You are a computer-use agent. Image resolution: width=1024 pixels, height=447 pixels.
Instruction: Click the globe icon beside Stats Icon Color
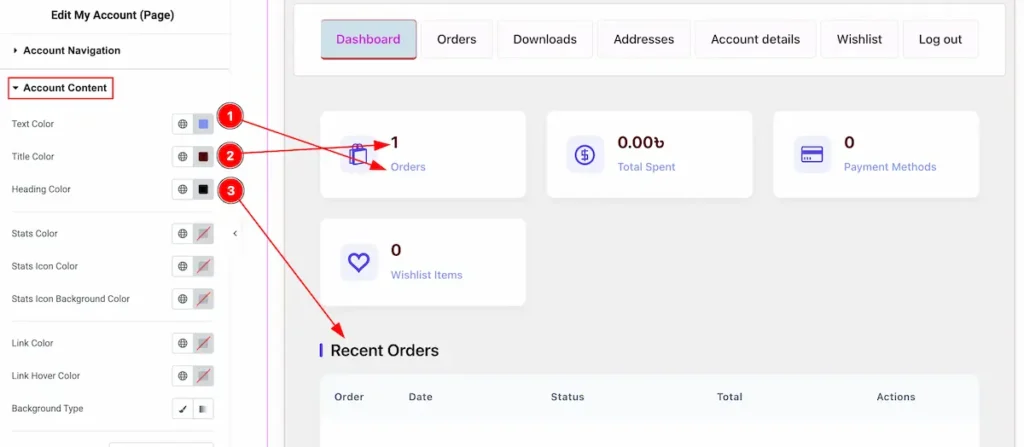pyautogui.click(x=183, y=266)
